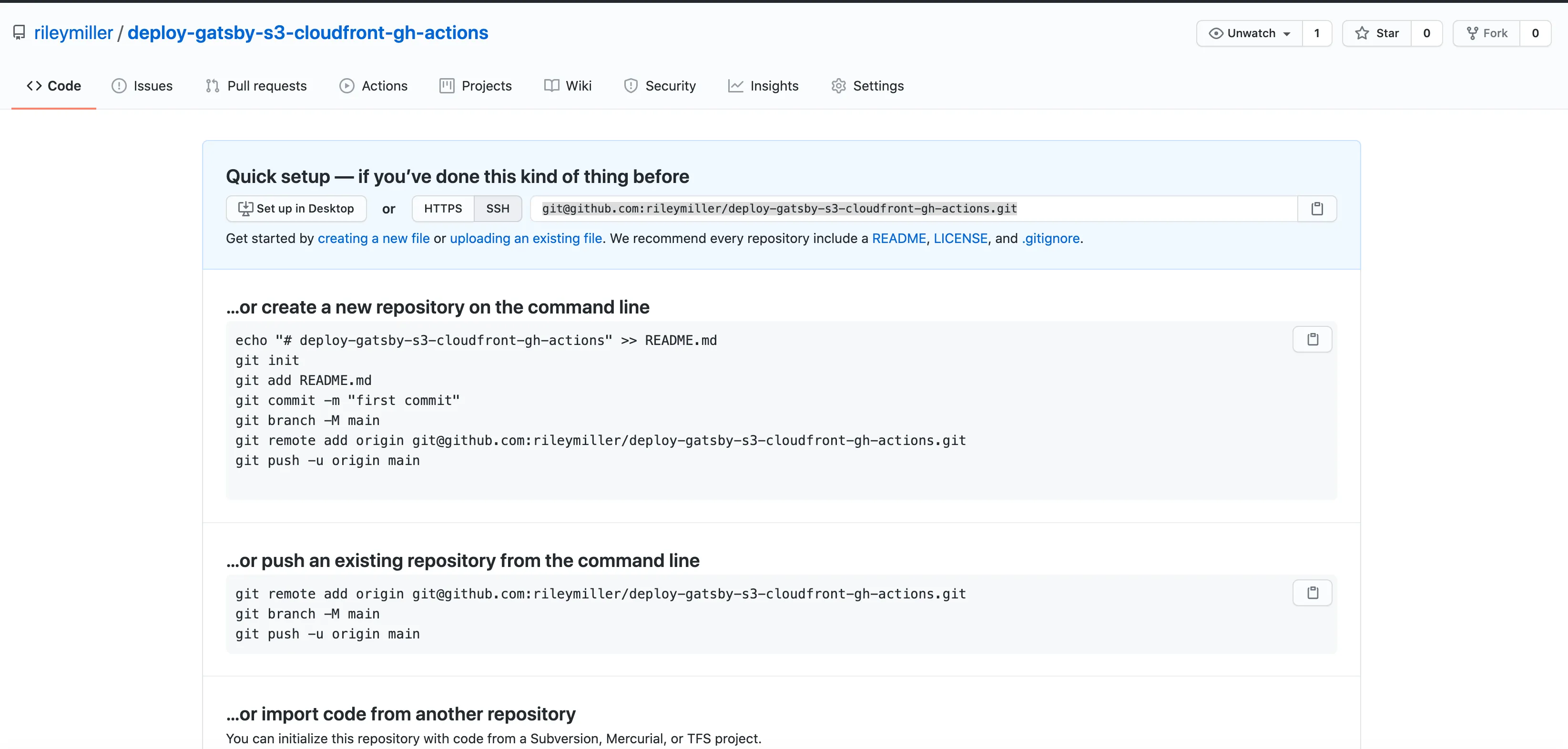1568x749 pixels.
Task: Click the Settings gear icon
Action: 838,86
